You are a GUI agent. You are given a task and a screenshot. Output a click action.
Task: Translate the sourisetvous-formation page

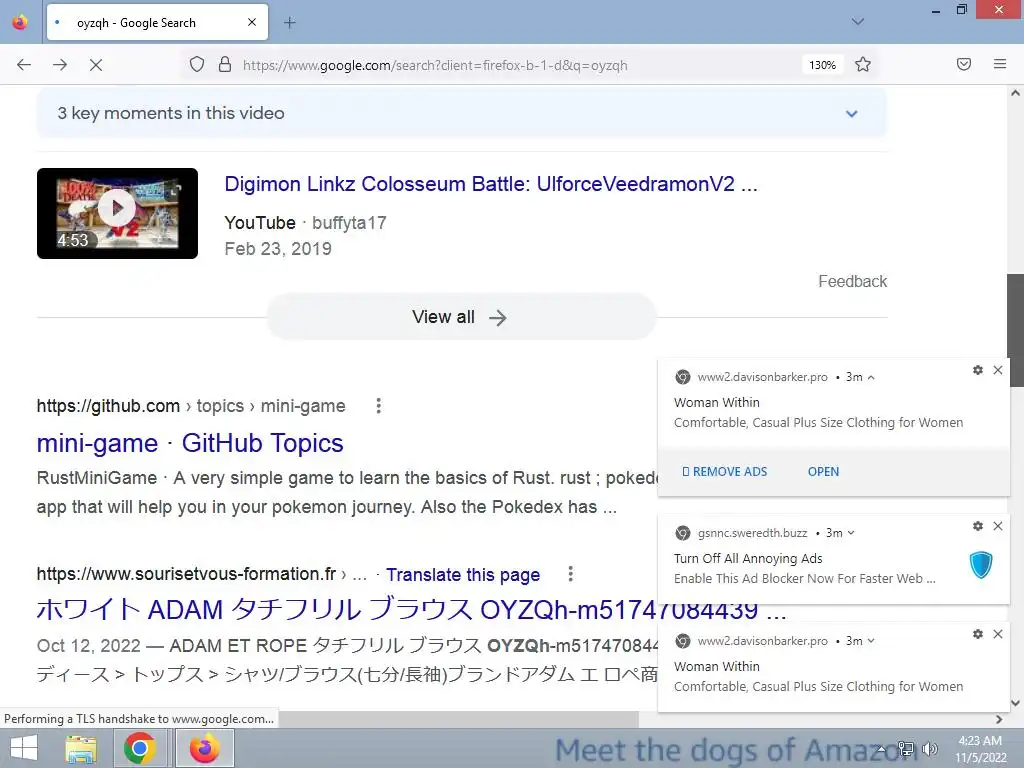tap(462, 575)
